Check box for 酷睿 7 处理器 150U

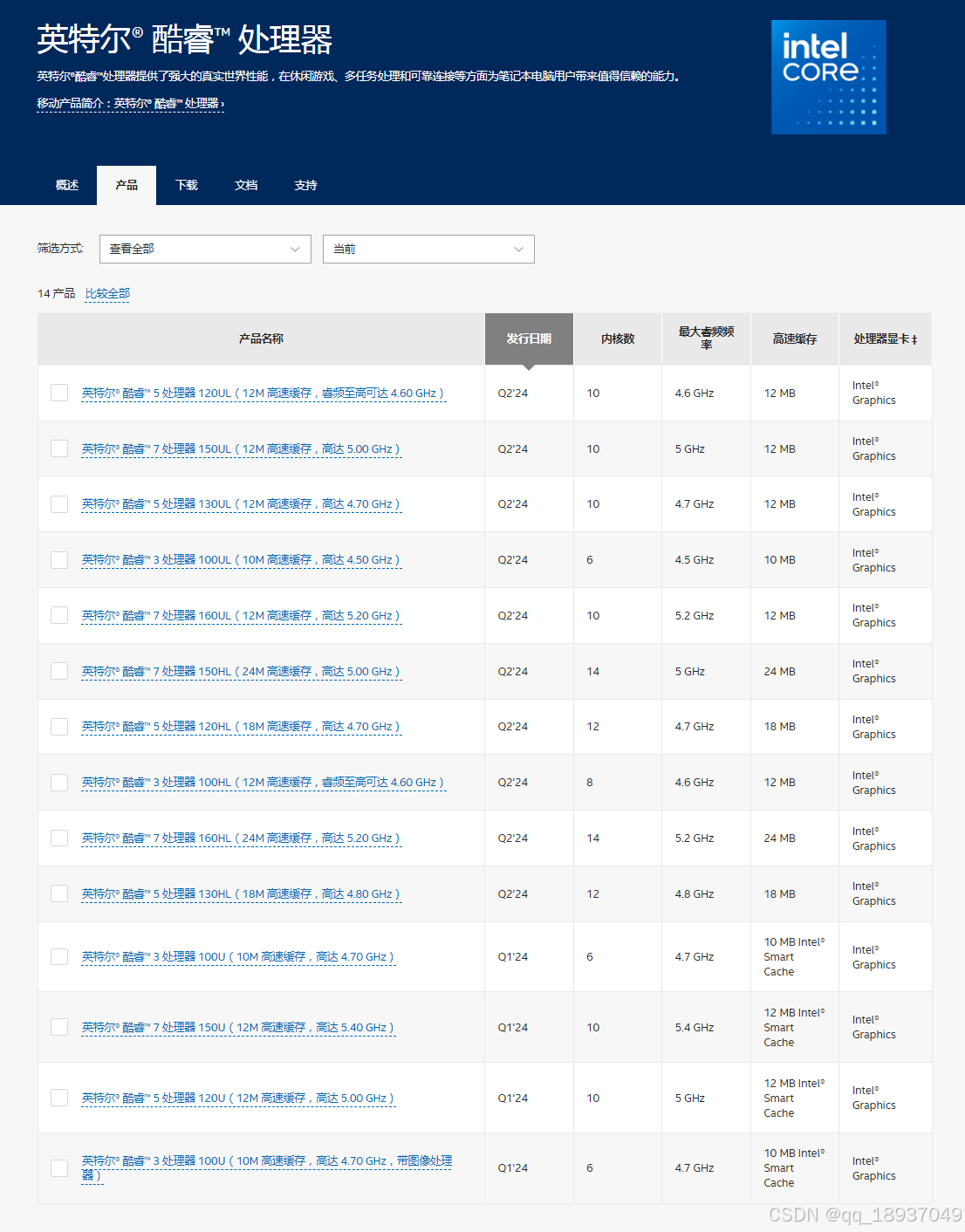(59, 1027)
